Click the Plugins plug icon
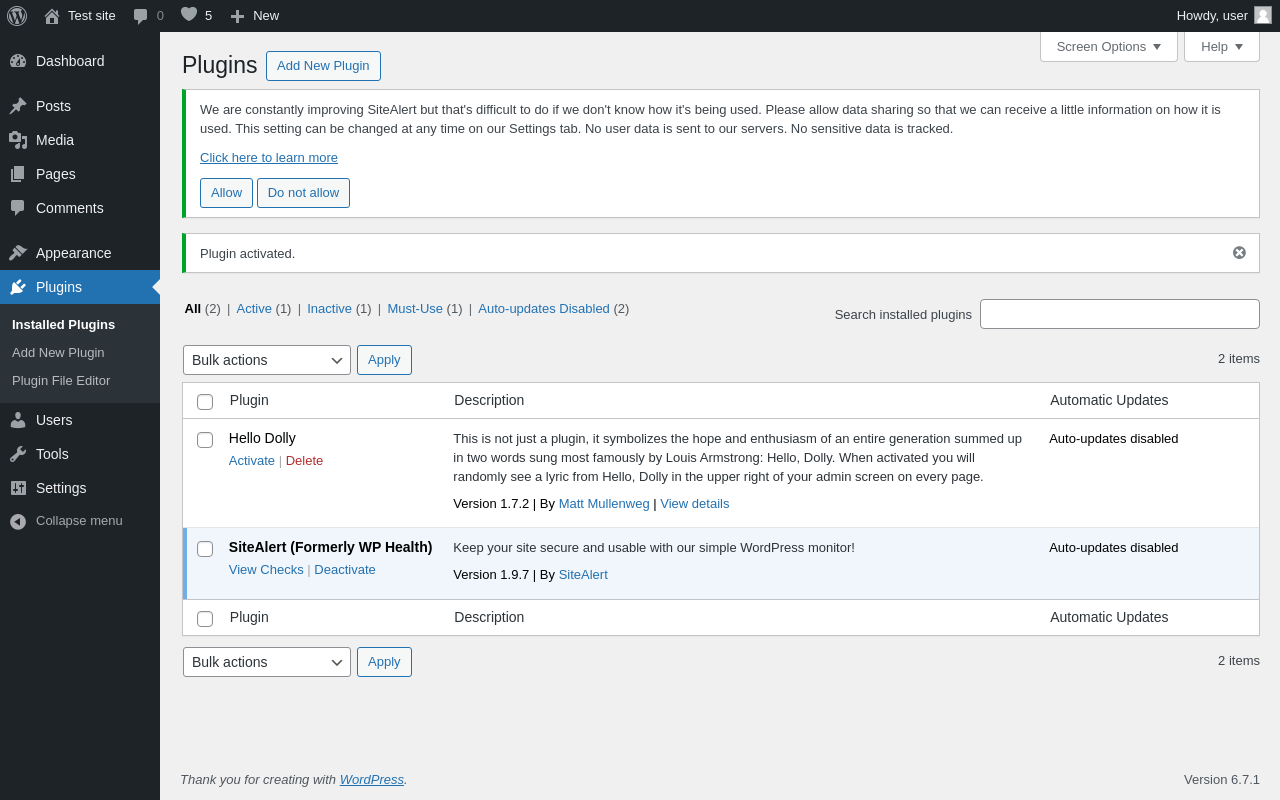Viewport: 1280px width, 800px height. (x=18, y=287)
